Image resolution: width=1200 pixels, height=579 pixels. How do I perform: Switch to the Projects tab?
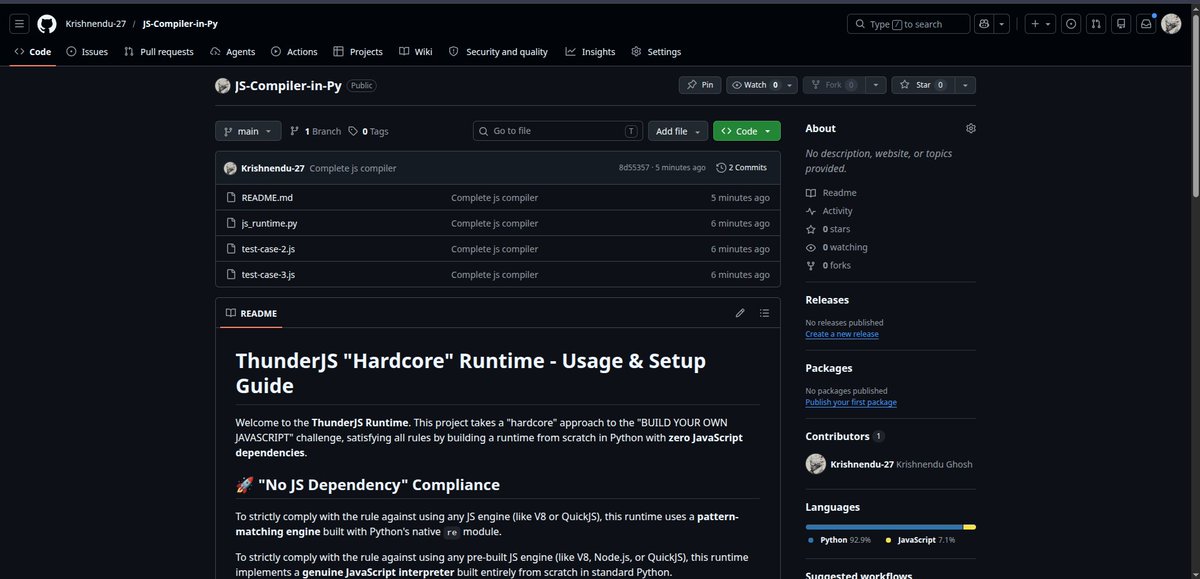(358, 52)
